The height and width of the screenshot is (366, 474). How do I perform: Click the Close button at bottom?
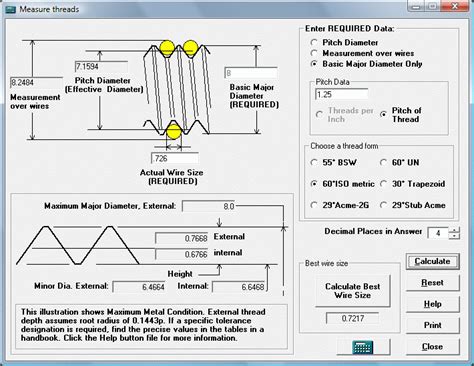[x=432, y=347]
